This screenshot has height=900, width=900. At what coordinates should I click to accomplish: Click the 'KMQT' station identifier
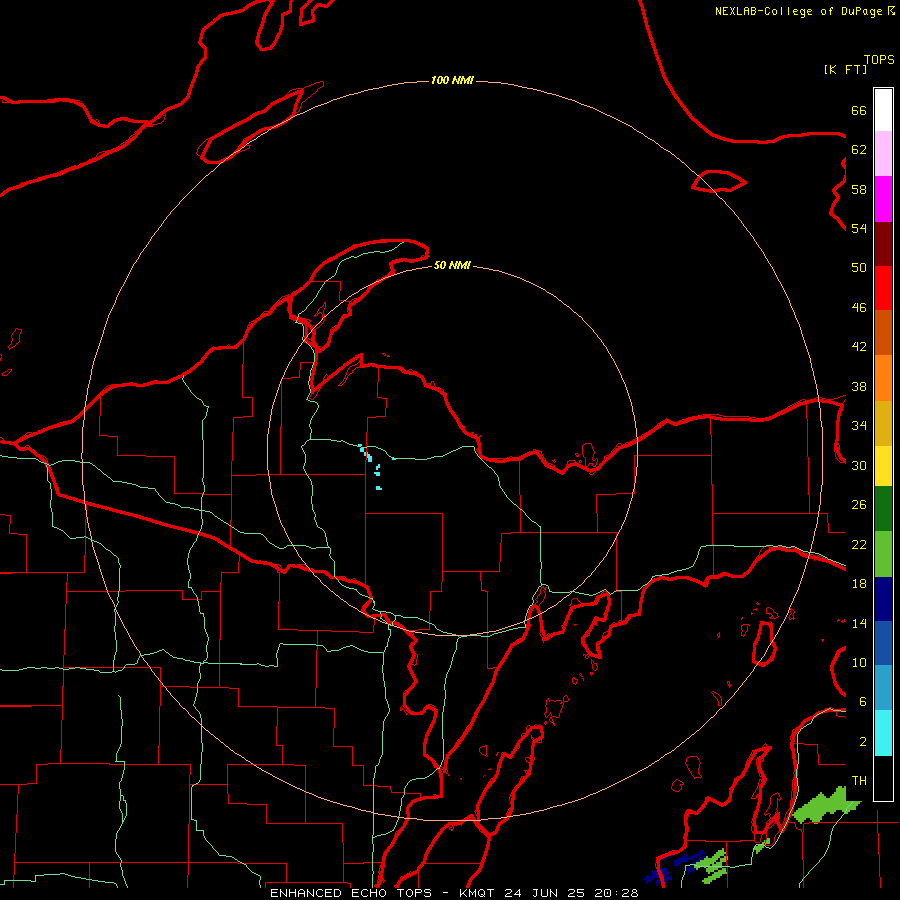pos(479,893)
